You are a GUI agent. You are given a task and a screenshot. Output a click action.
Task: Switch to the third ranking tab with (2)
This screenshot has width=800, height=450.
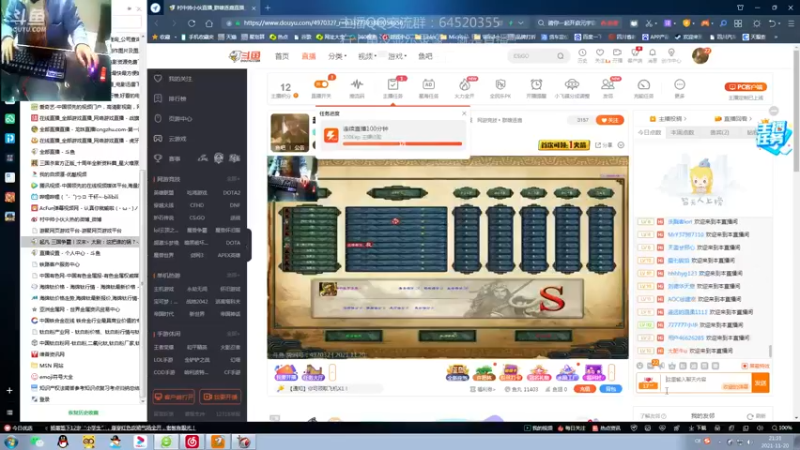[x=719, y=132]
